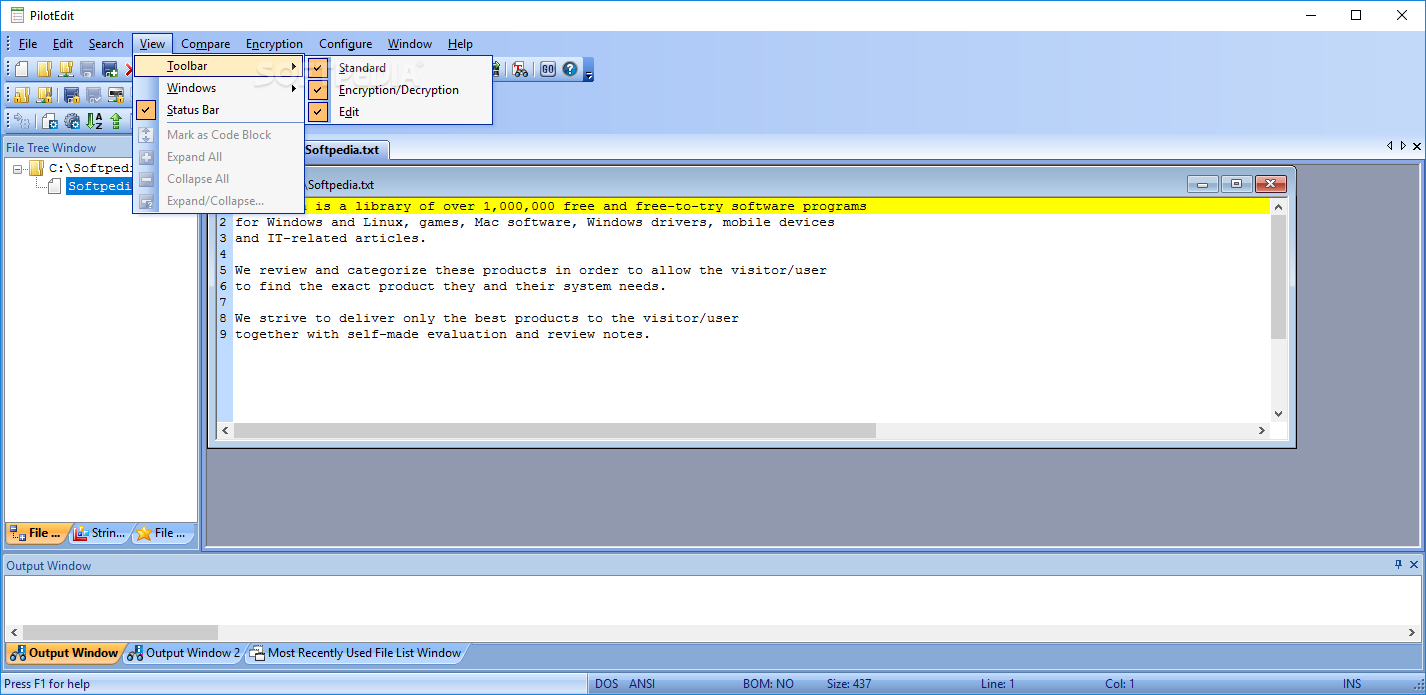Click the editor horizontal scrollbar thumb

554,430
